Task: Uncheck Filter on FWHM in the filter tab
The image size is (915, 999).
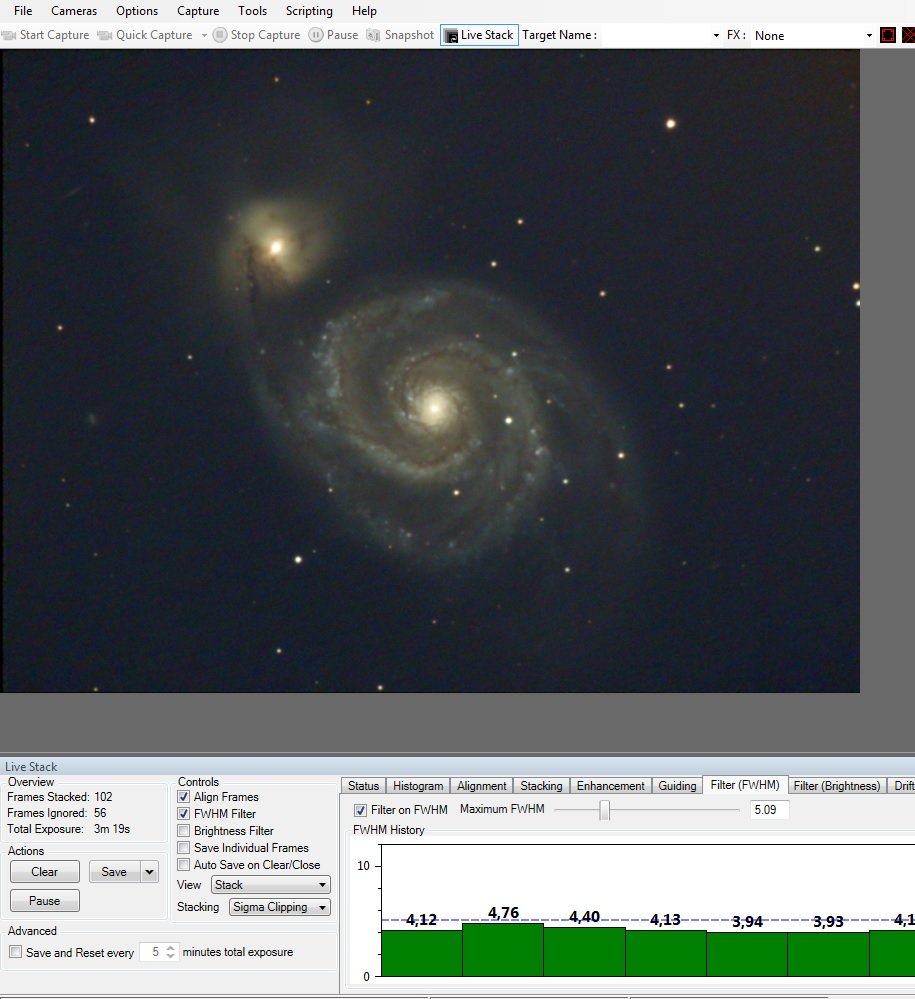Action: coord(361,810)
